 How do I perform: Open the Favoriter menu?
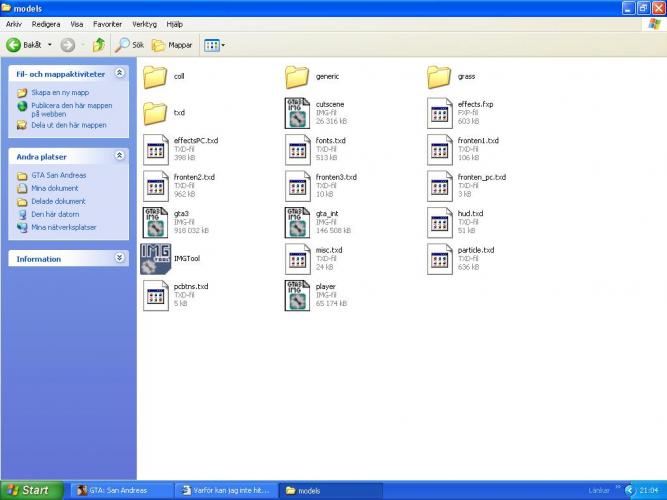[x=107, y=23]
